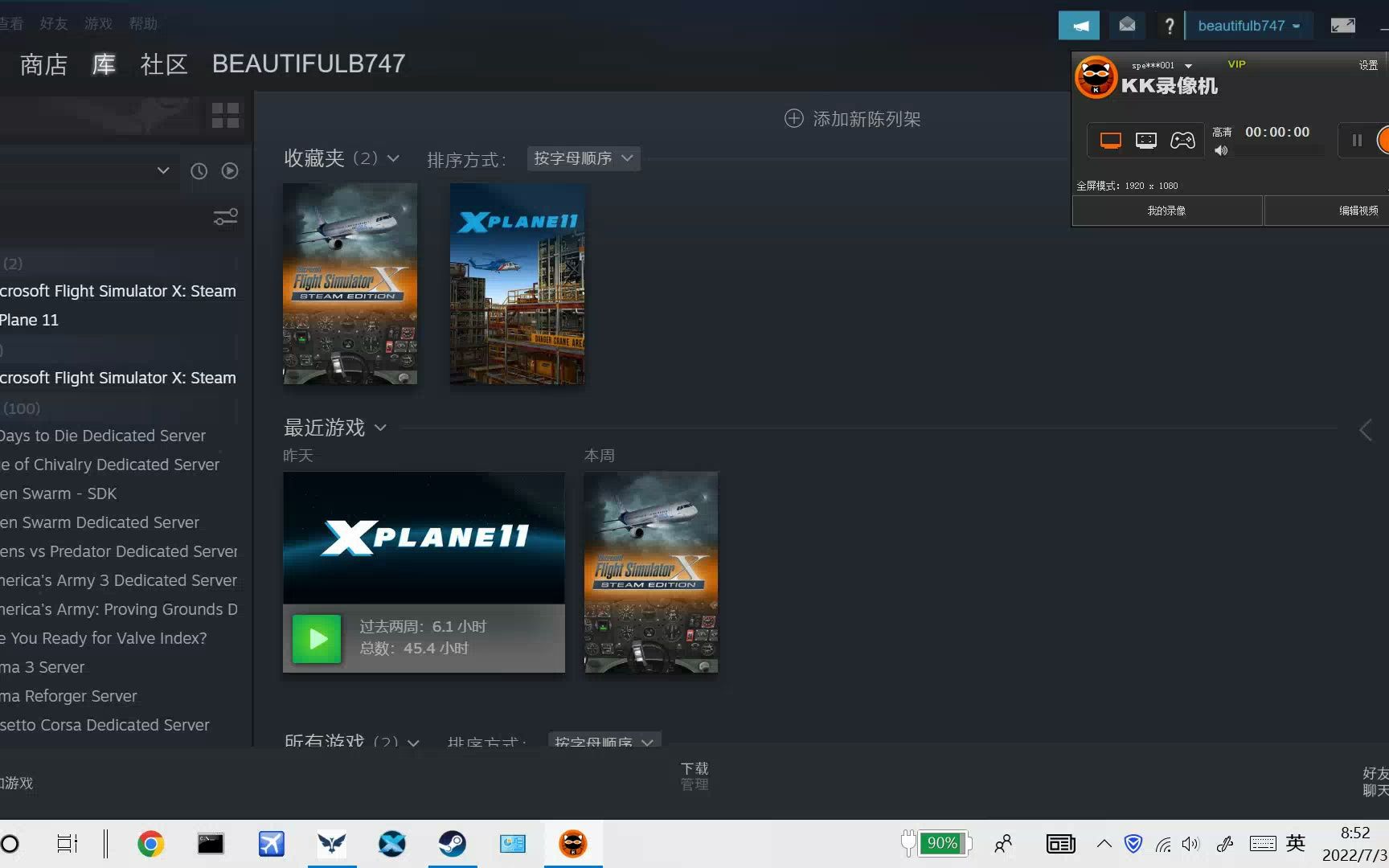Open Steam help question mark icon
The image size is (1389, 868).
(1170, 26)
